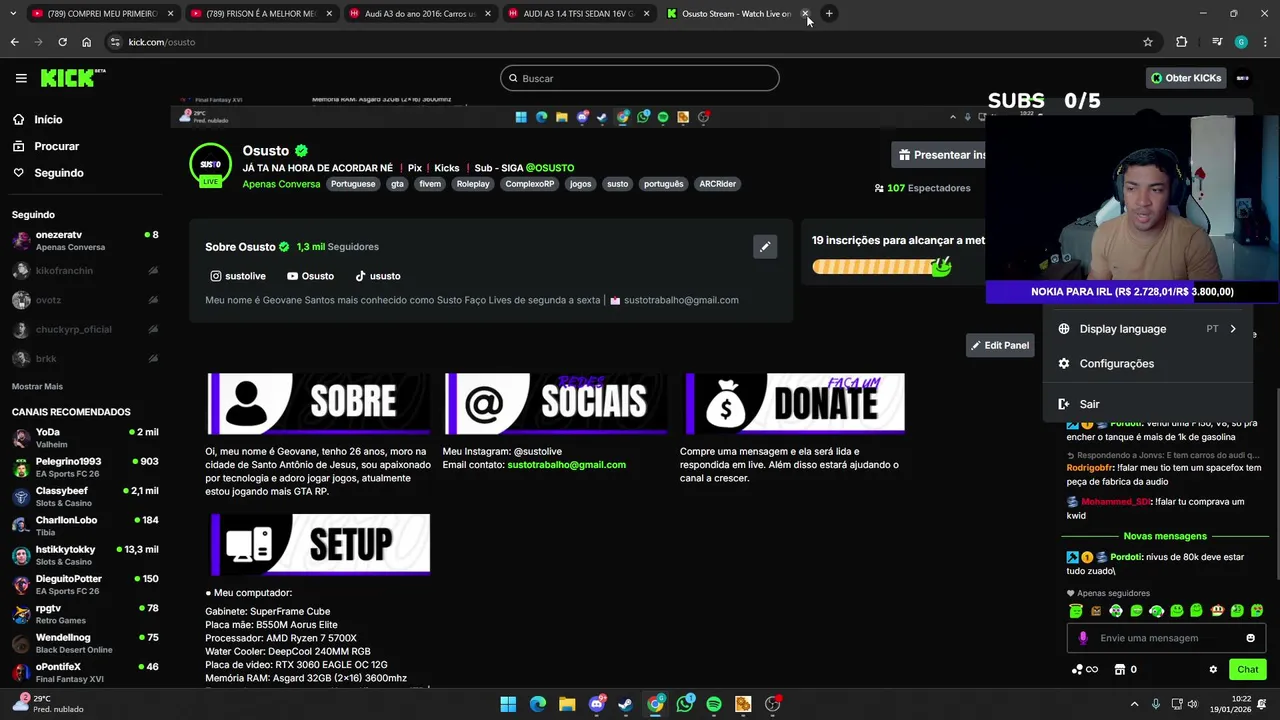1280x720 pixels.
Task: Open onezeratv followed channel
Action: tap(85, 241)
